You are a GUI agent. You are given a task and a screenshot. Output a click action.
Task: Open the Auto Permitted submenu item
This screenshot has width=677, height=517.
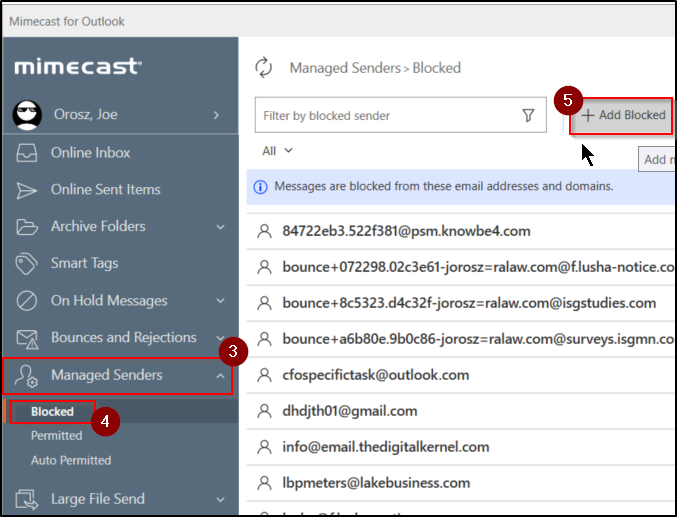(x=71, y=460)
